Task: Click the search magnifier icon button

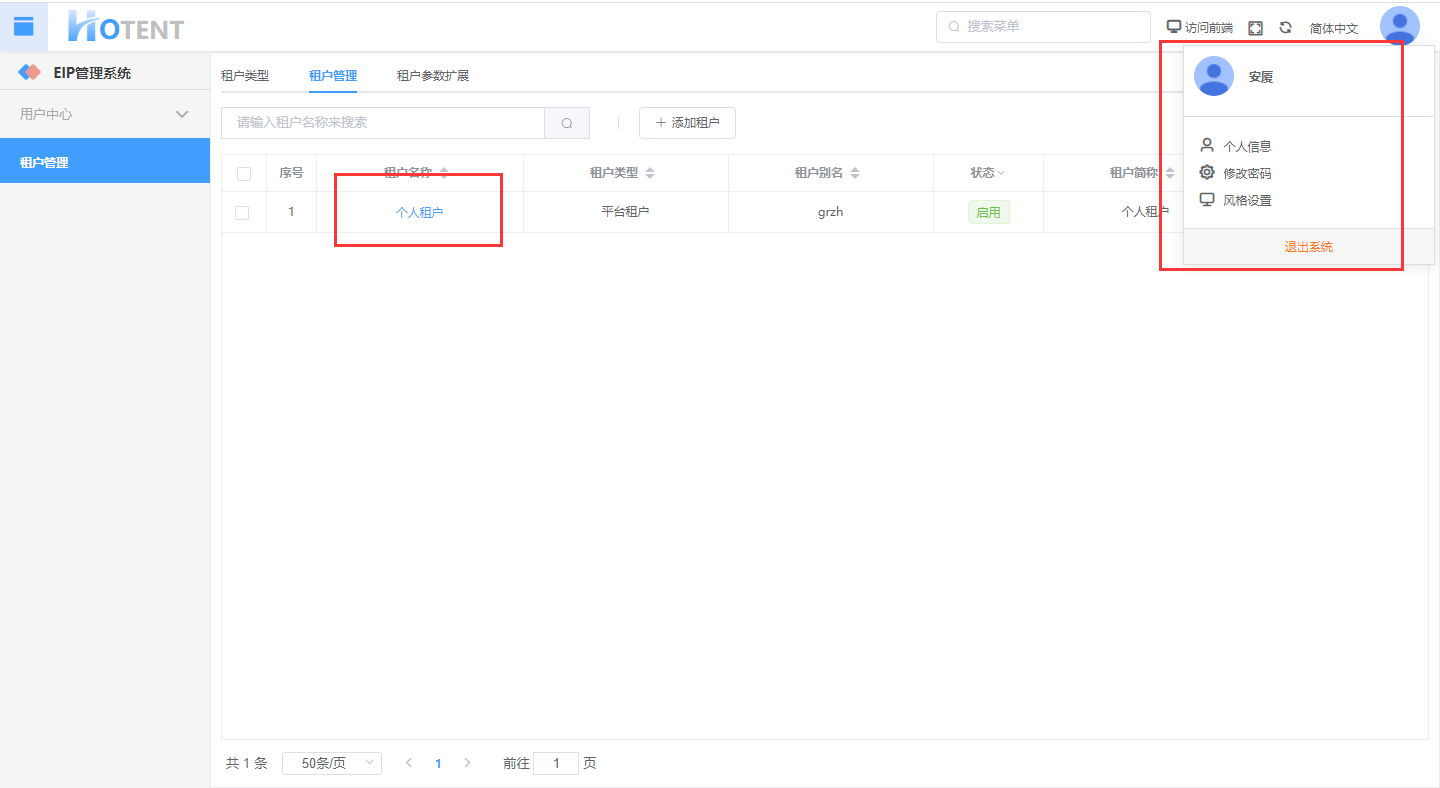Action: (x=567, y=123)
